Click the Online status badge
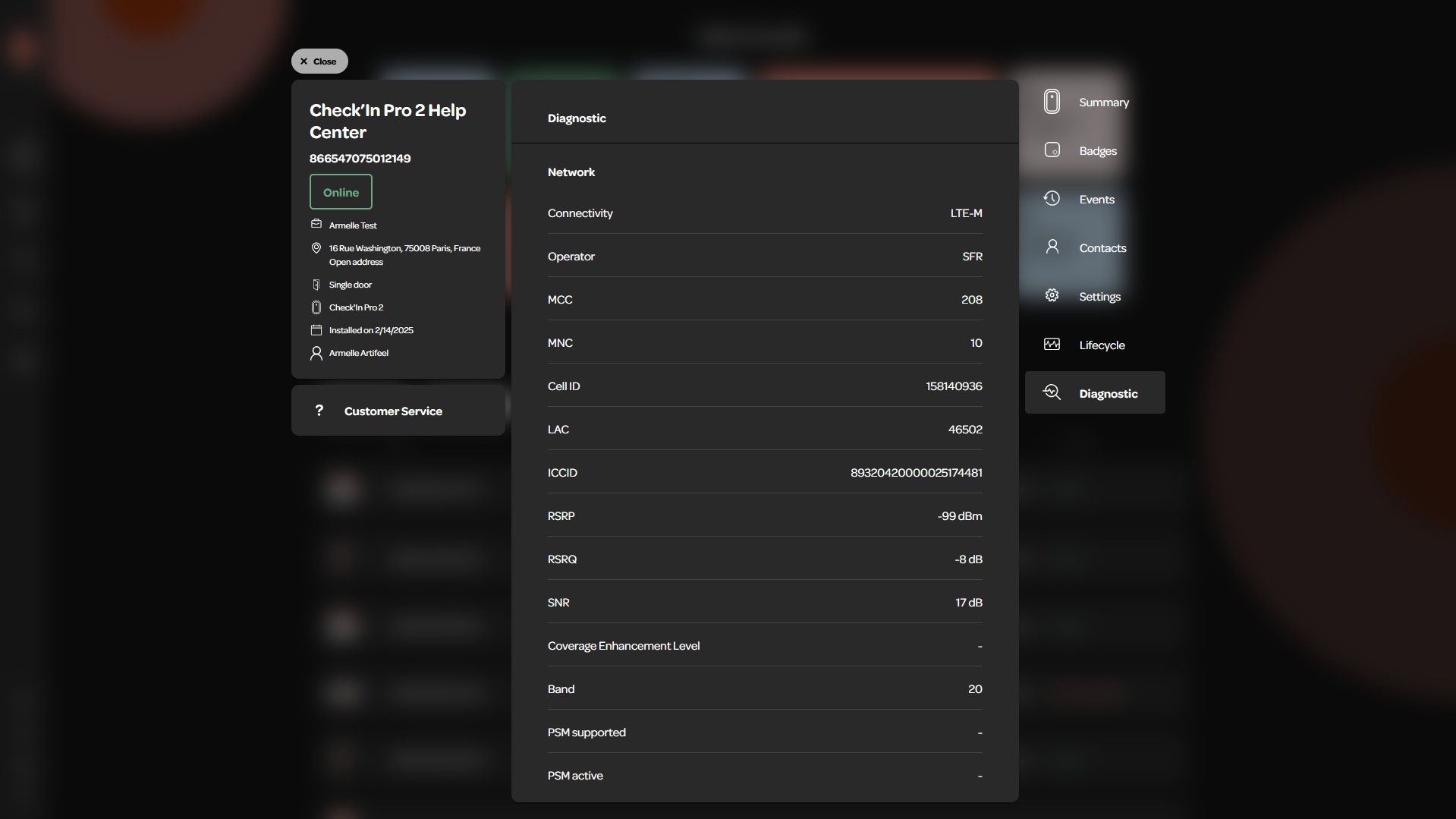The height and width of the screenshot is (819, 1456). pyautogui.click(x=341, y=192)
